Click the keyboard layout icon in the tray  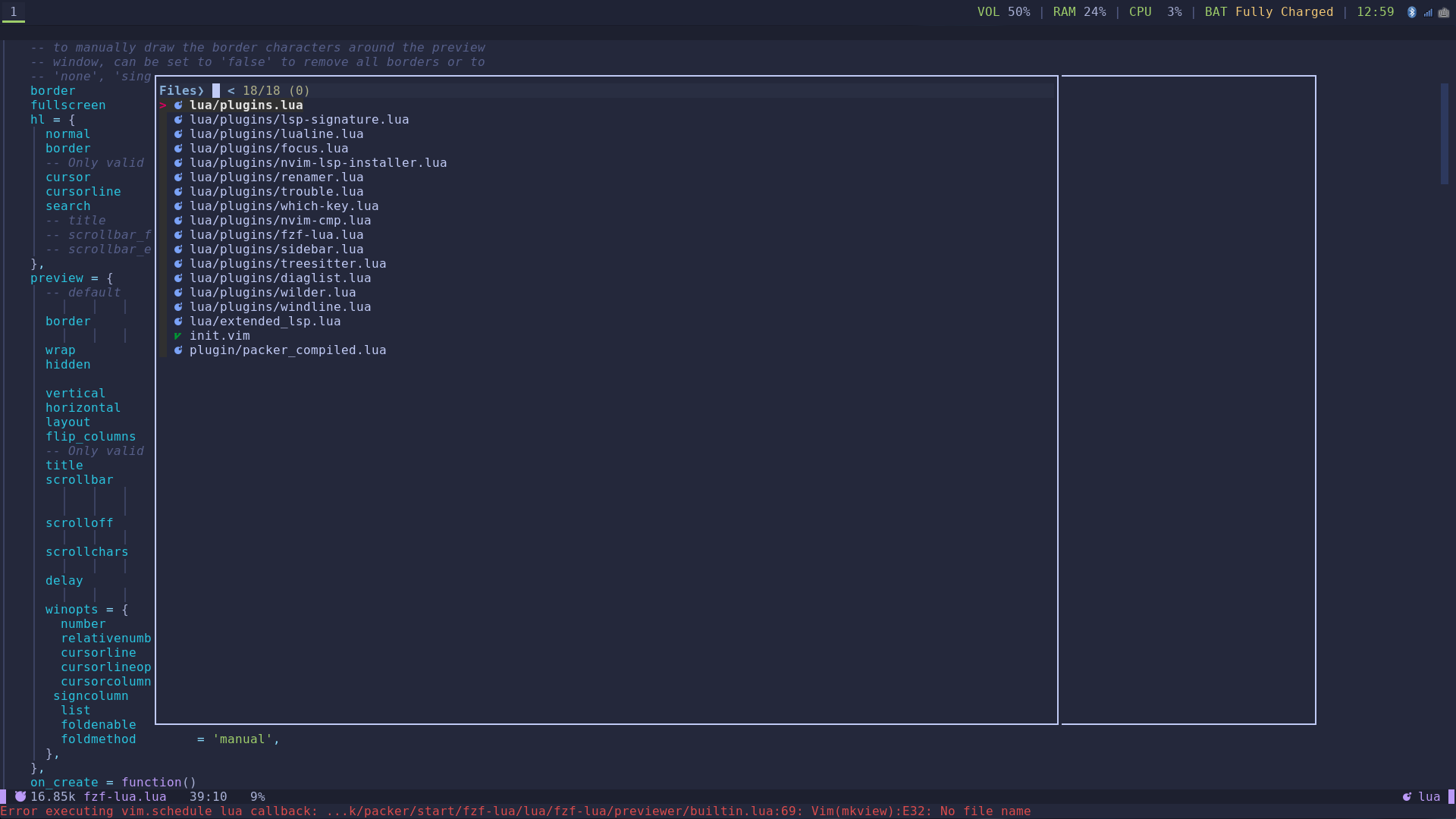click(1444, 12)
